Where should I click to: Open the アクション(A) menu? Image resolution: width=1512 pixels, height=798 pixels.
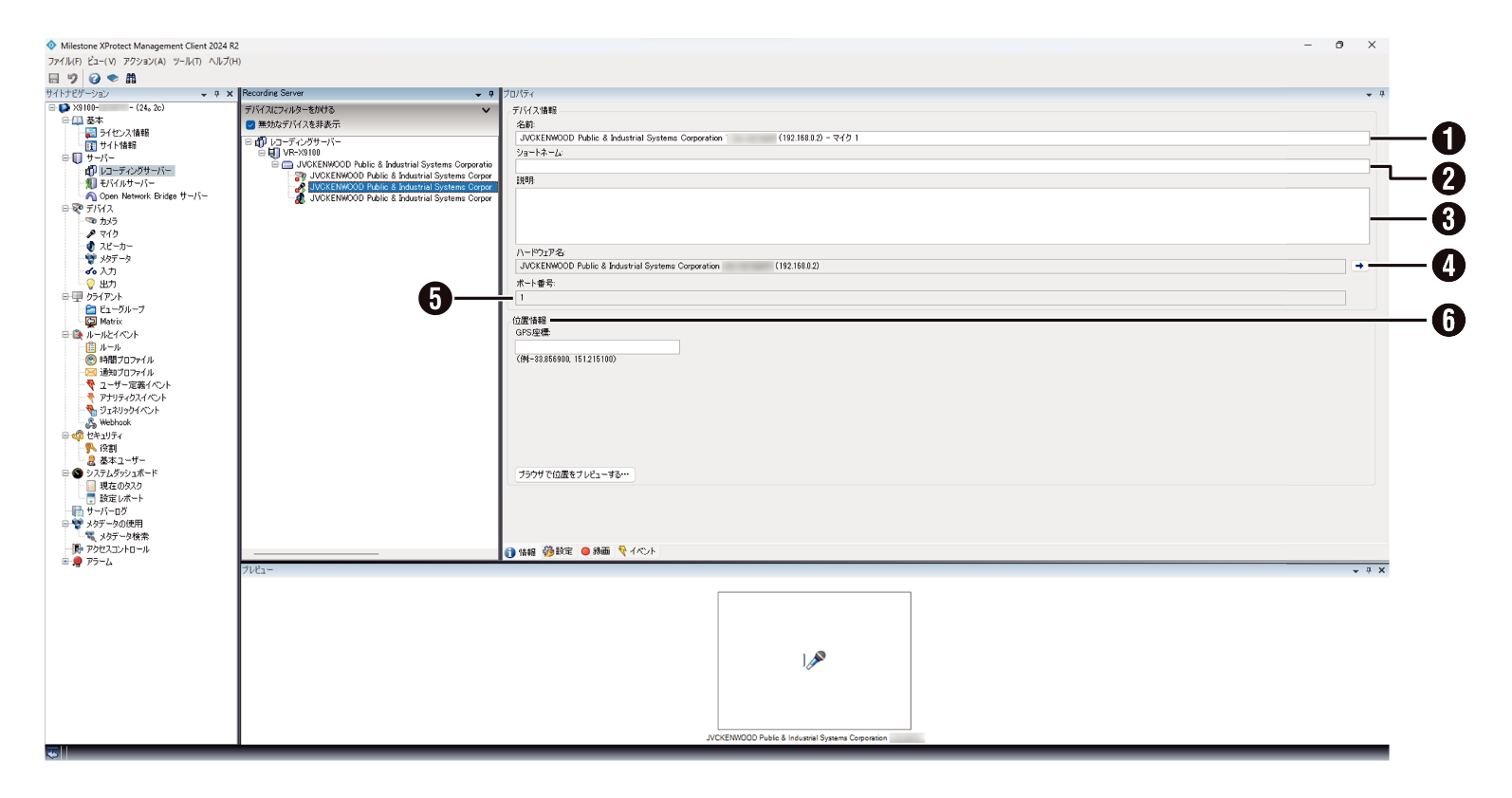(144, 62)
